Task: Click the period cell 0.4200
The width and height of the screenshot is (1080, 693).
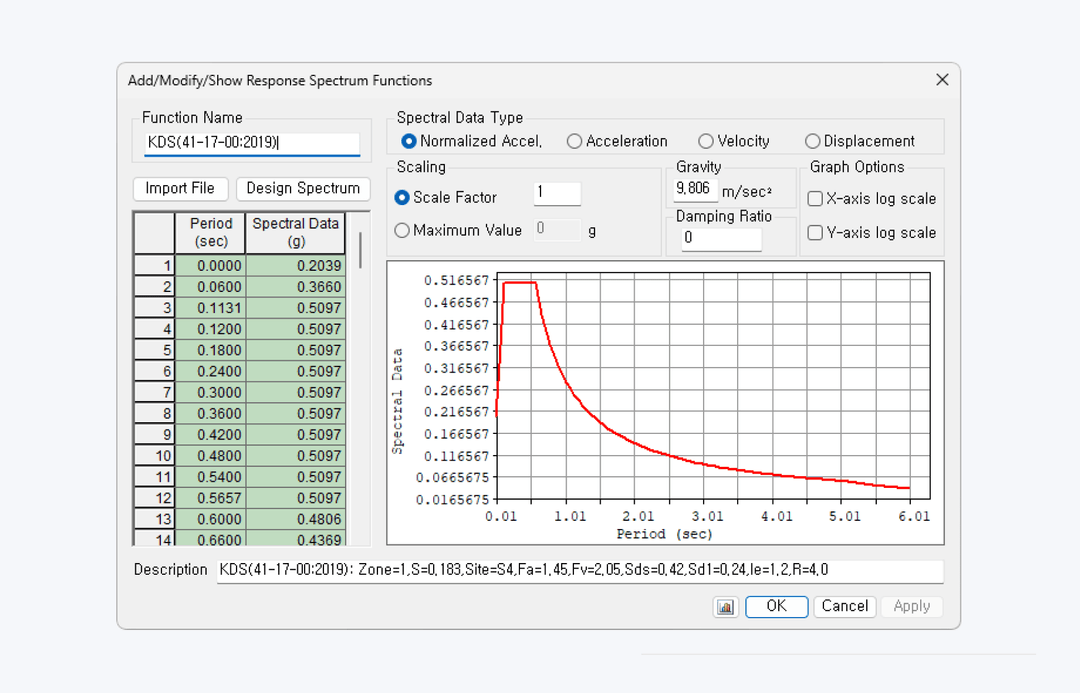Action: point(211,435)
